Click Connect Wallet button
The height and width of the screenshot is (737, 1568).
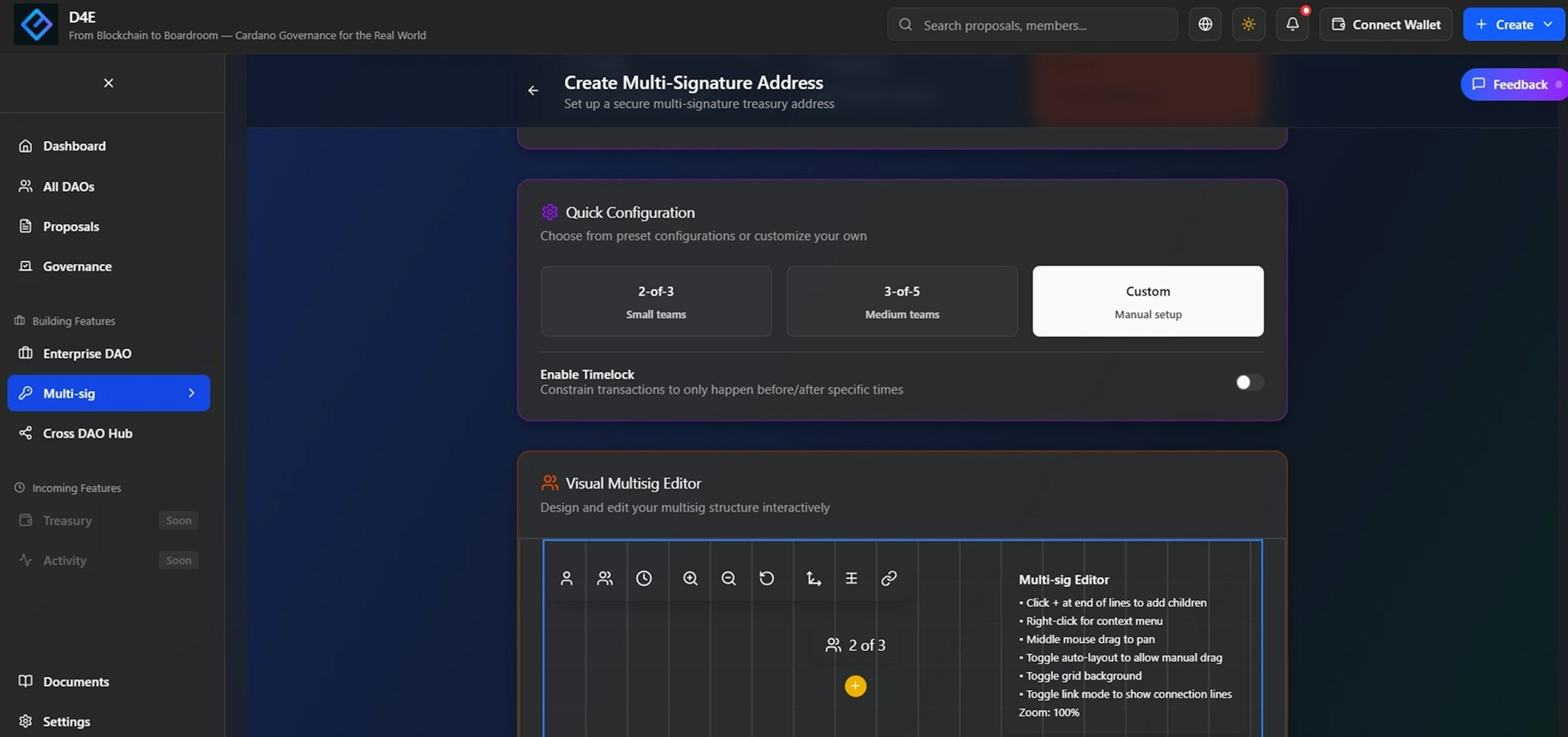click(1385, 24)
